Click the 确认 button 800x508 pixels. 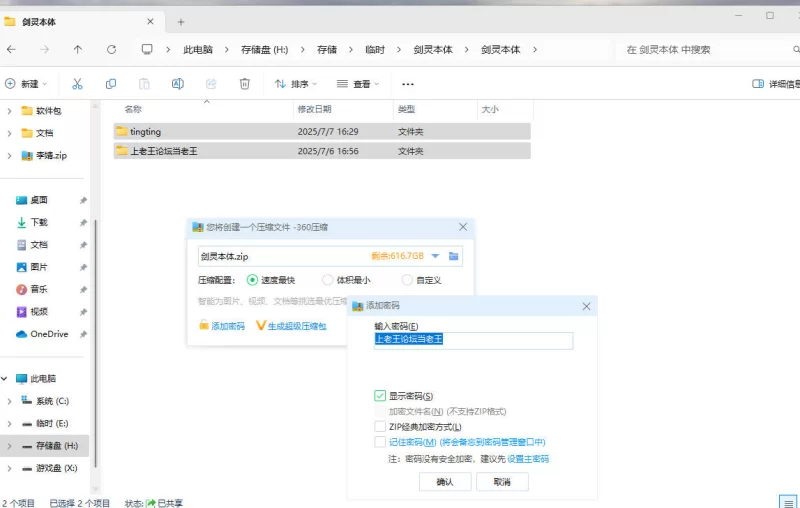point(445,481)
